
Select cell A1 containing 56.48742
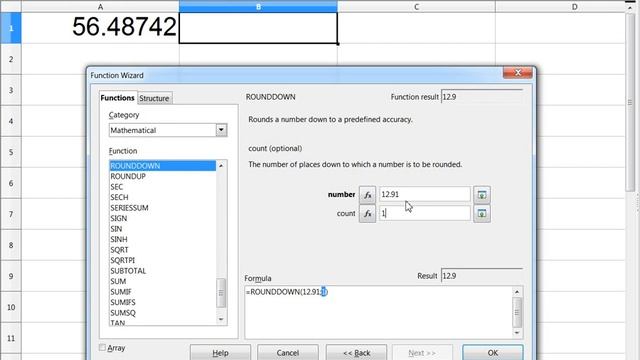click(x=100, y=28)
